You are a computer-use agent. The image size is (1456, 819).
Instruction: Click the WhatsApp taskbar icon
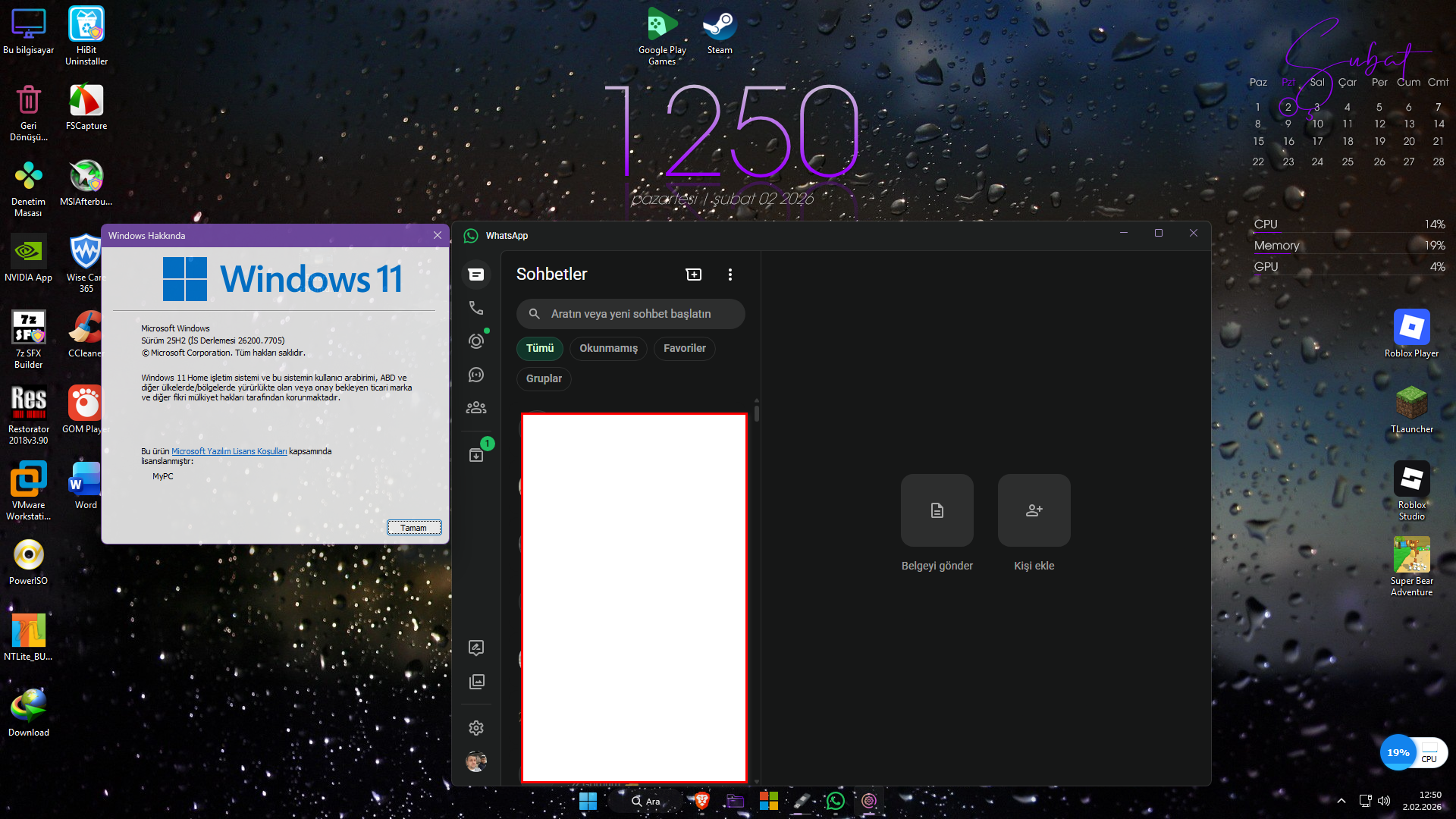[x=836, y=801]
